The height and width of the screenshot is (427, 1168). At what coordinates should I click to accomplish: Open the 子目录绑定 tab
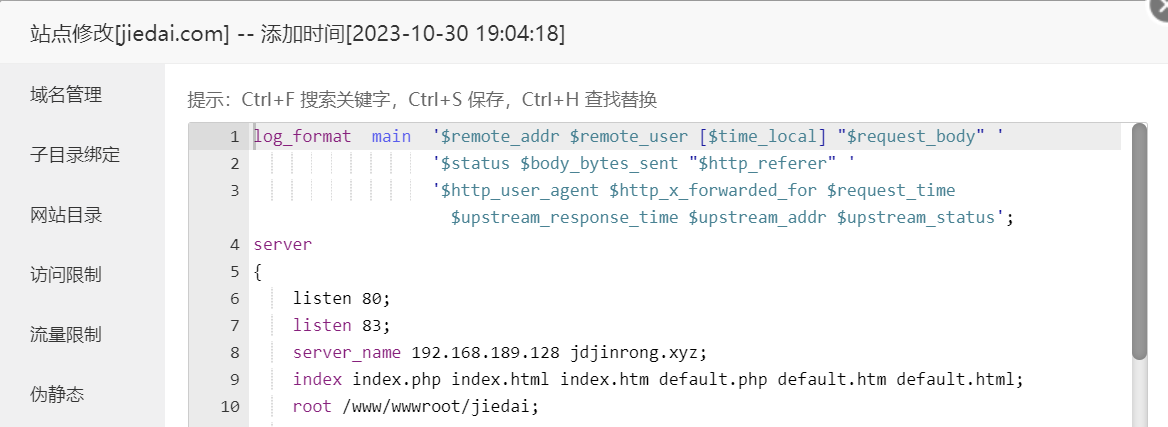(75, 155)
